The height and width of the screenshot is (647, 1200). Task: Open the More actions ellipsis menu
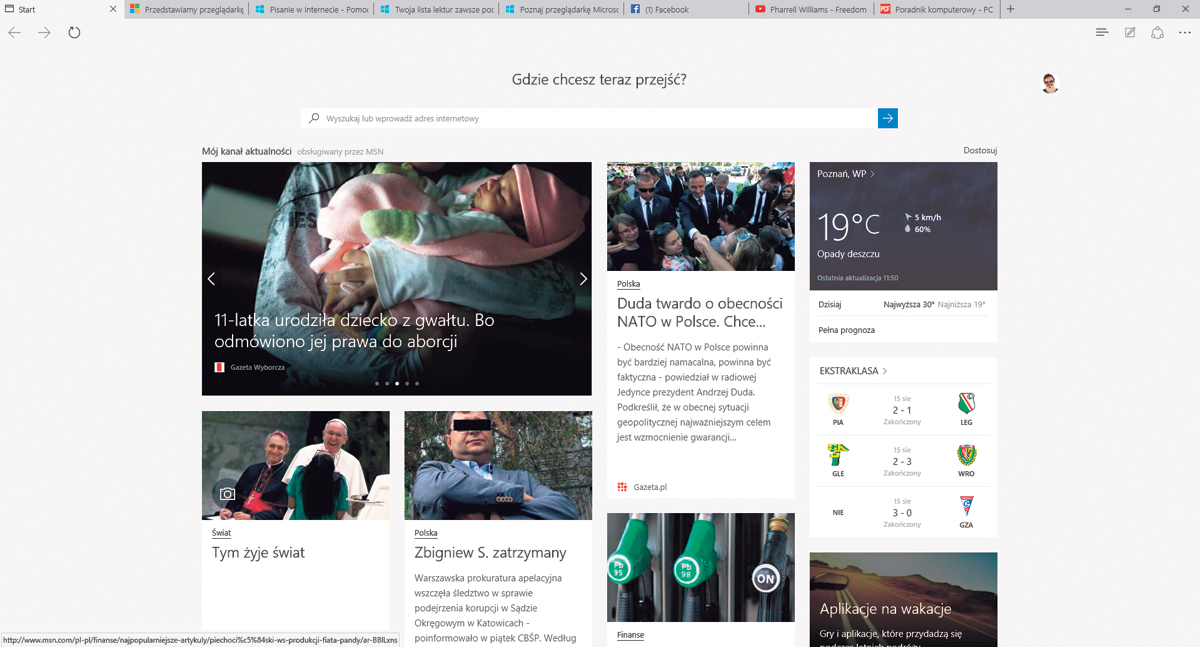(x=1185, y=33)
